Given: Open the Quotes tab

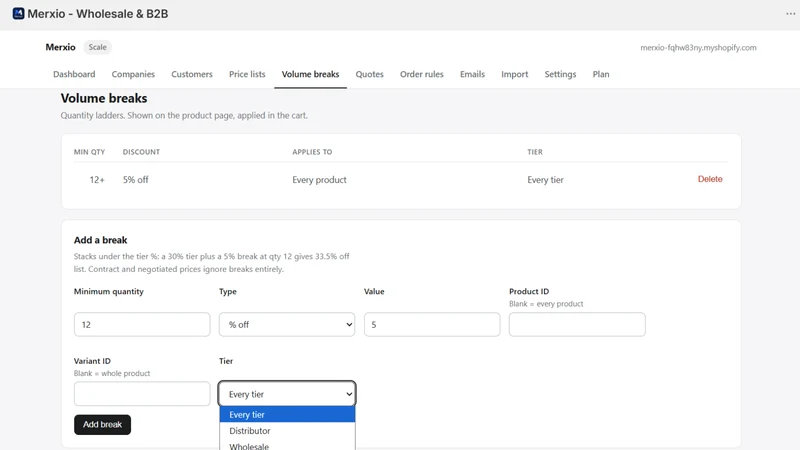Looking at the screenshot, I should tap(369, 74).
